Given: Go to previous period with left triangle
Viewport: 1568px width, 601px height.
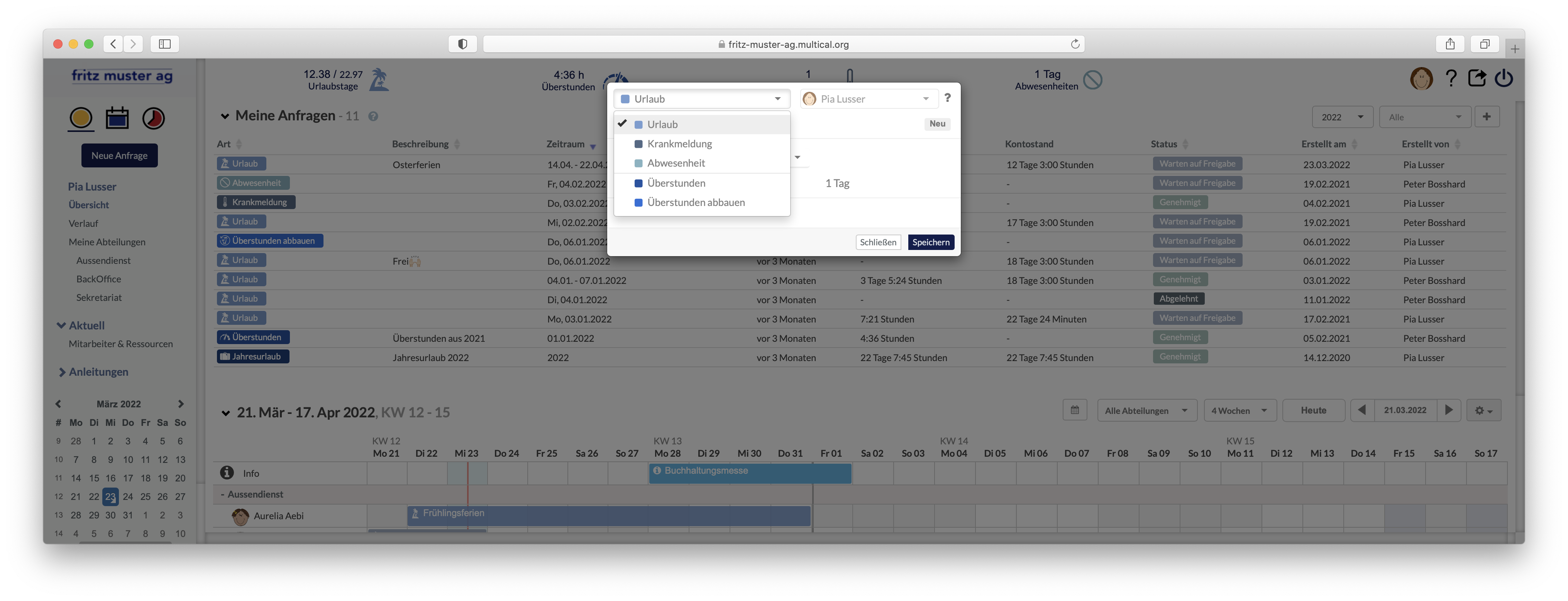Looking at the screenshot, I should pyautogui.click(x=1361, y=410).
